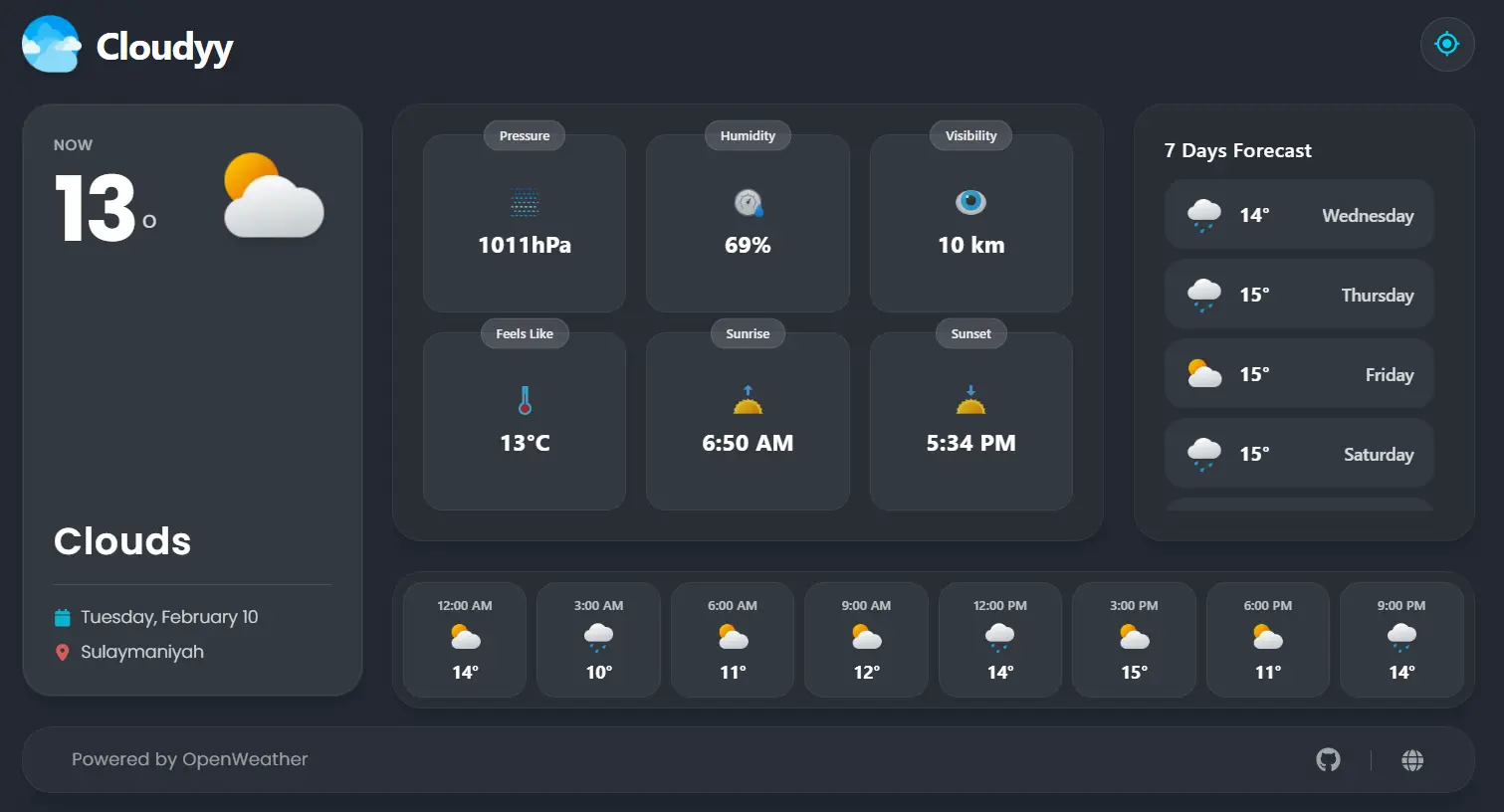Select the Saturday forecast row

point(1299,454)
